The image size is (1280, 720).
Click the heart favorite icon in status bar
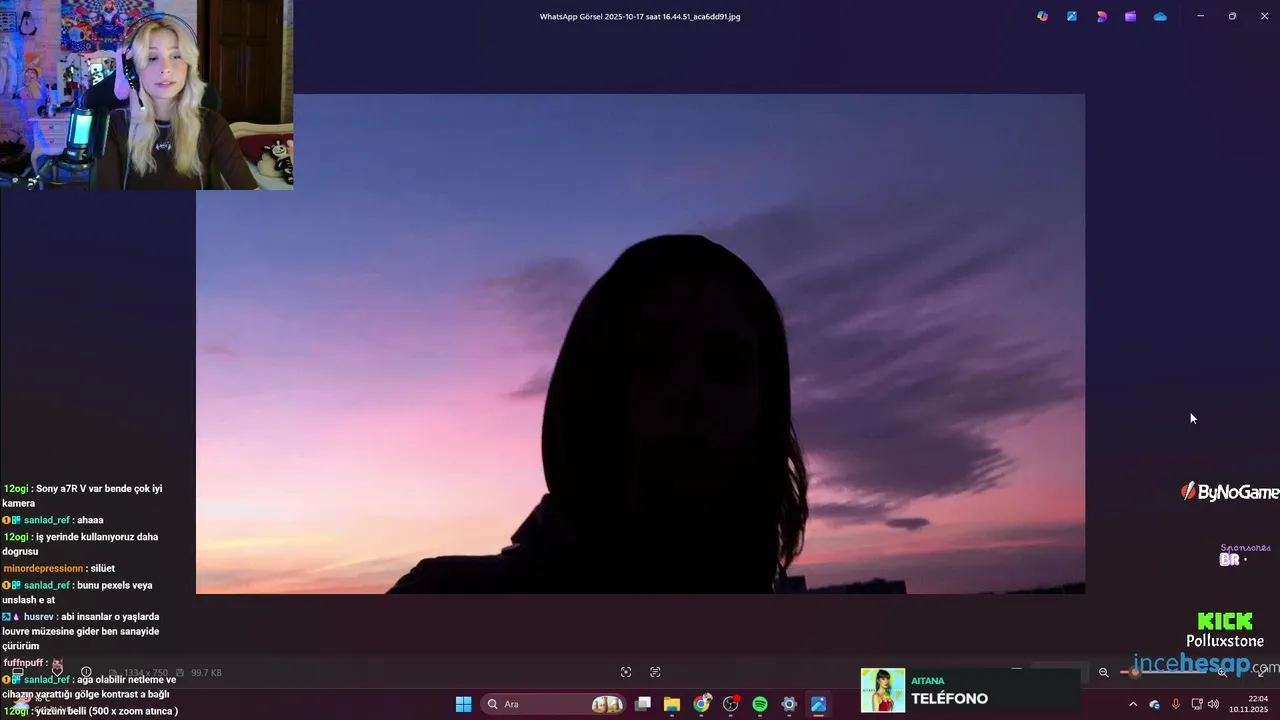point(57,672)
